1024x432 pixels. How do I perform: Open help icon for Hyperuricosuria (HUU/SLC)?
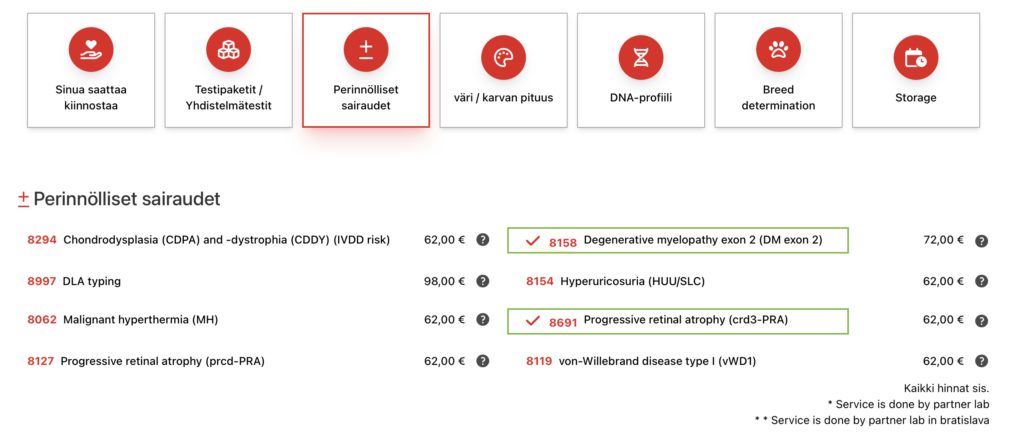tap(981, 282)
